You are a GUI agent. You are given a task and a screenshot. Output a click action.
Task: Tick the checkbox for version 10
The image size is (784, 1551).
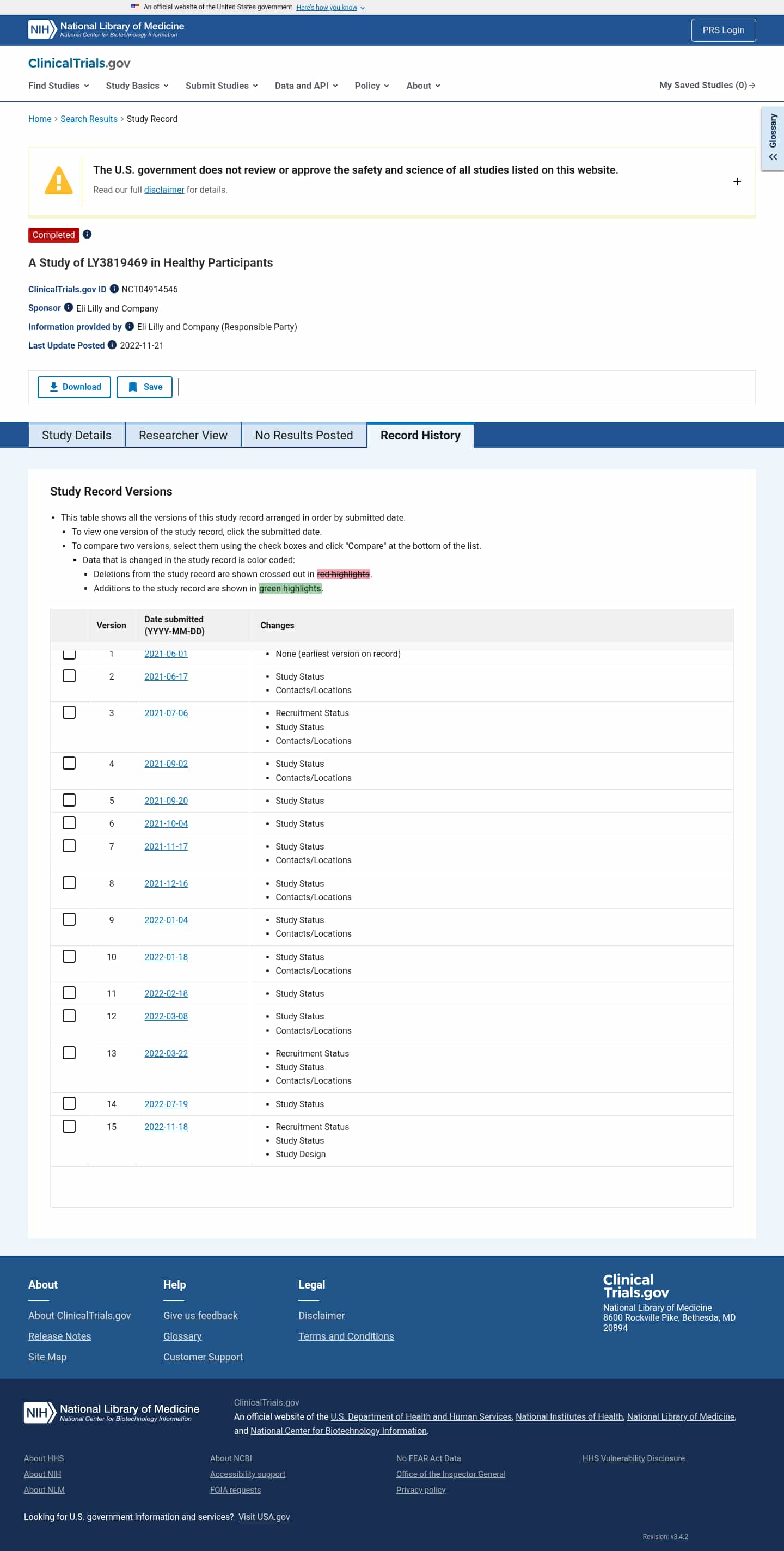[x=69, y=956]
